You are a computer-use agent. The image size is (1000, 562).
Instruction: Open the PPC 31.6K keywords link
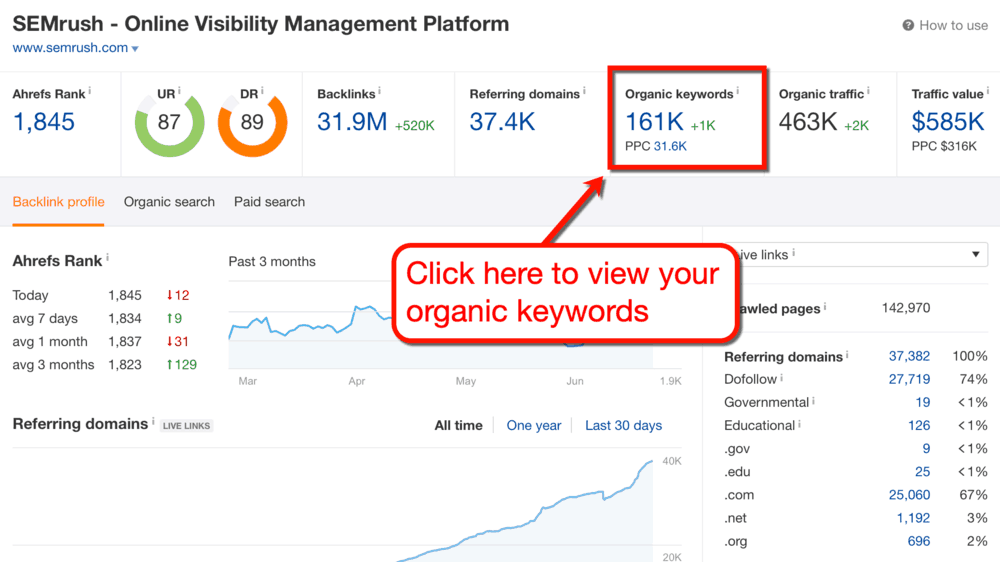(x=670, y=146)
